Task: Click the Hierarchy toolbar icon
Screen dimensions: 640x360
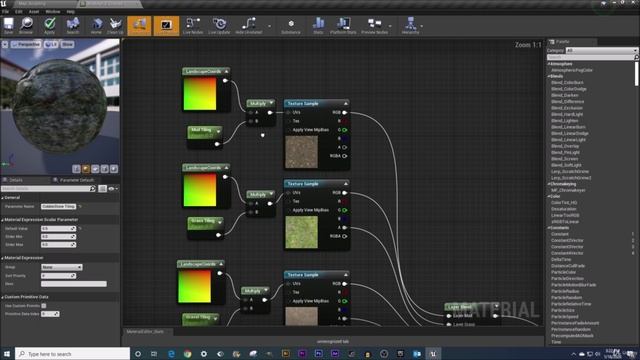Action: point(410,24)
